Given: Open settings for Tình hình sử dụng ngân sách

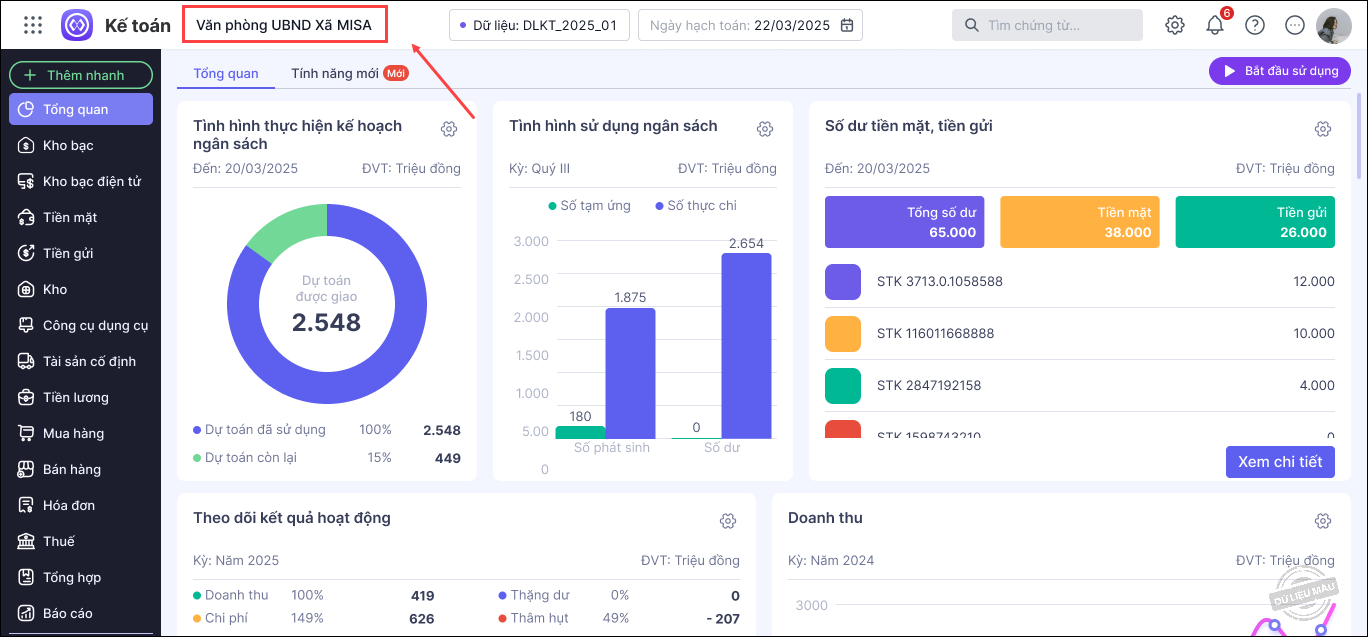Looking at the screenshot, I should coord(765,129).
